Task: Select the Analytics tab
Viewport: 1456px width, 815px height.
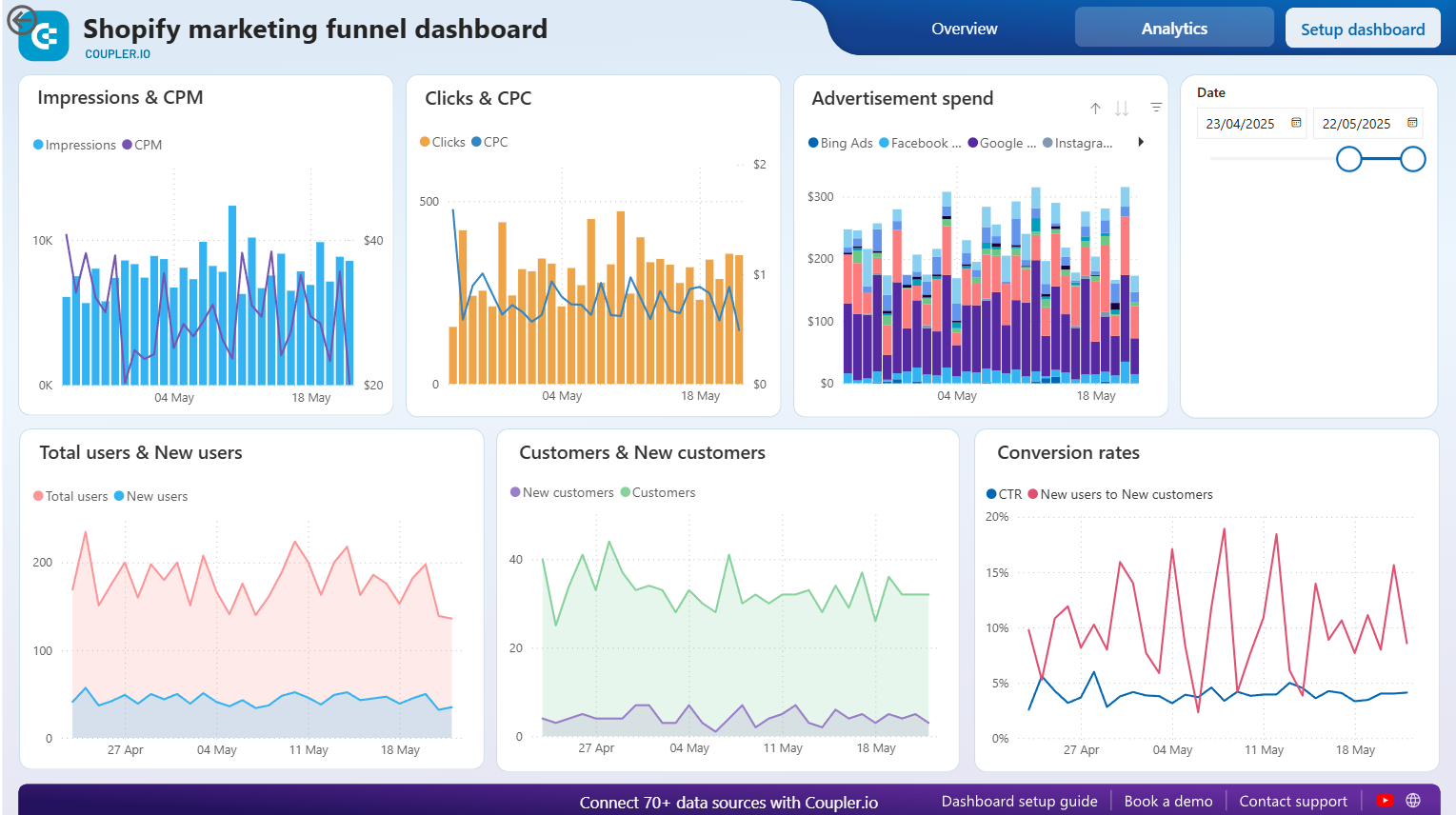Action: 1173,29
